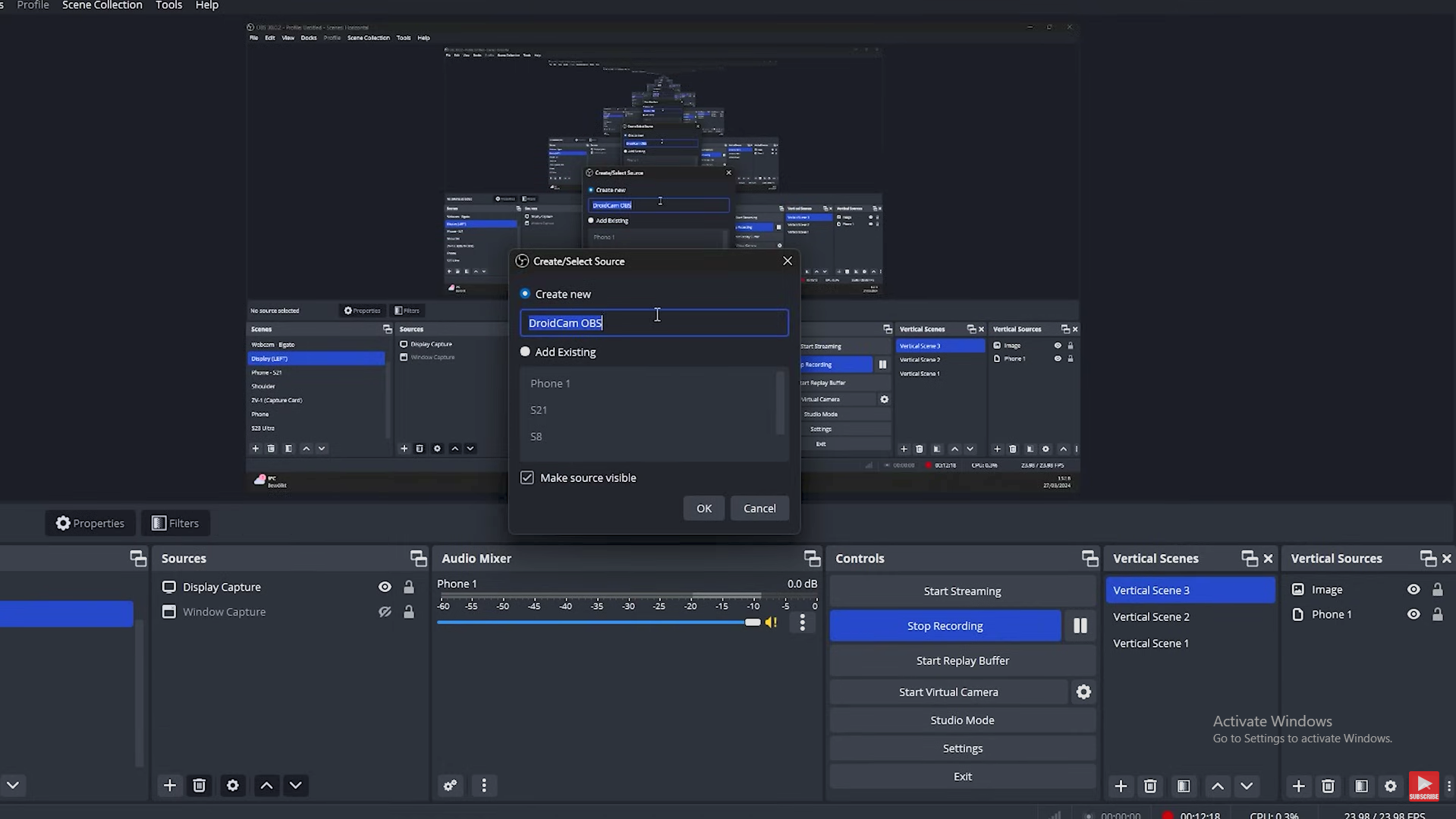
Task: Open Phone 1 audio options menu
Action: [802, 623]
